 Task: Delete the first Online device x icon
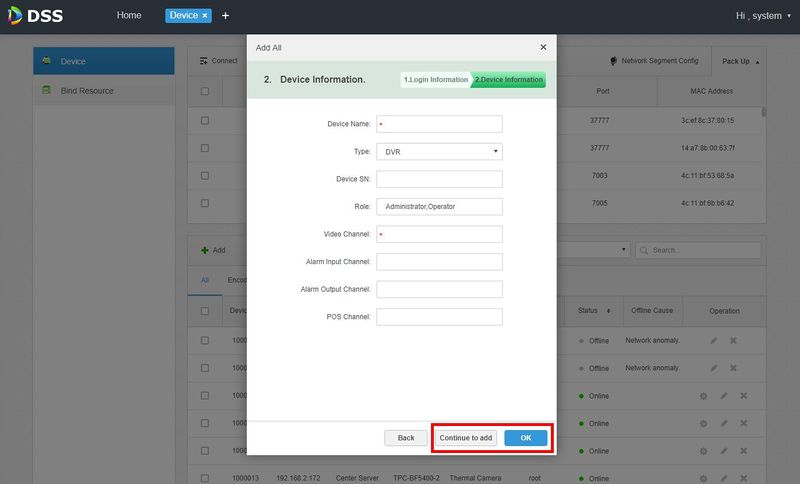click(x=744, y=396)
